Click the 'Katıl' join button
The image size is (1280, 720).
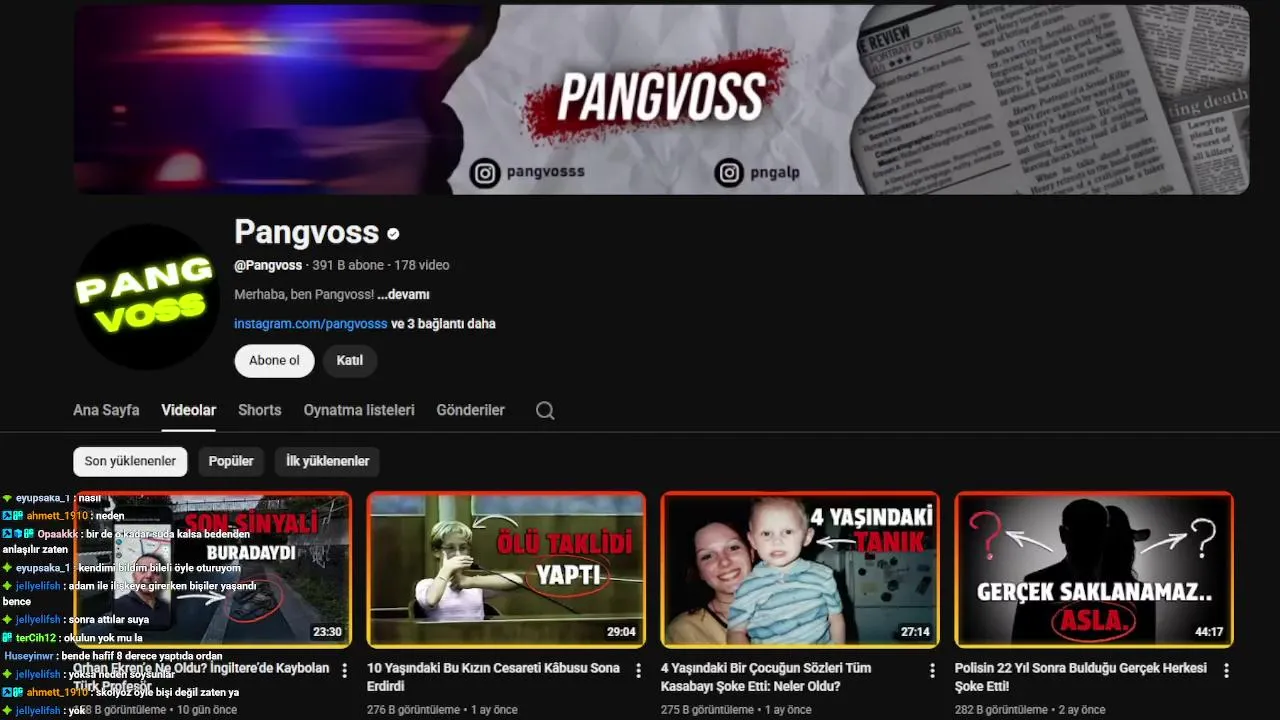coord(349,360)
